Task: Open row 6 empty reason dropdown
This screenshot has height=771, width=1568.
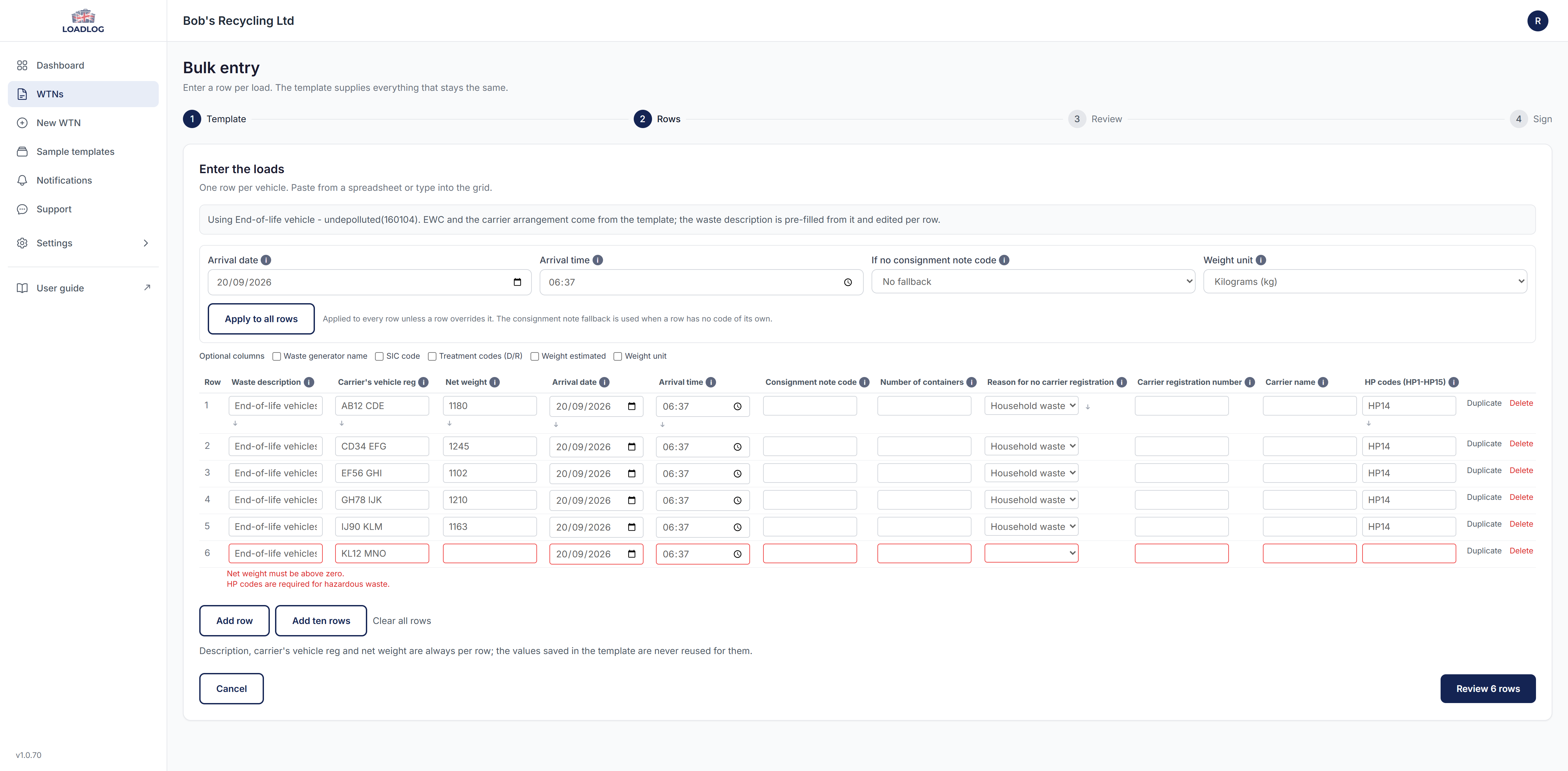Action: (x=1031, y=553)
